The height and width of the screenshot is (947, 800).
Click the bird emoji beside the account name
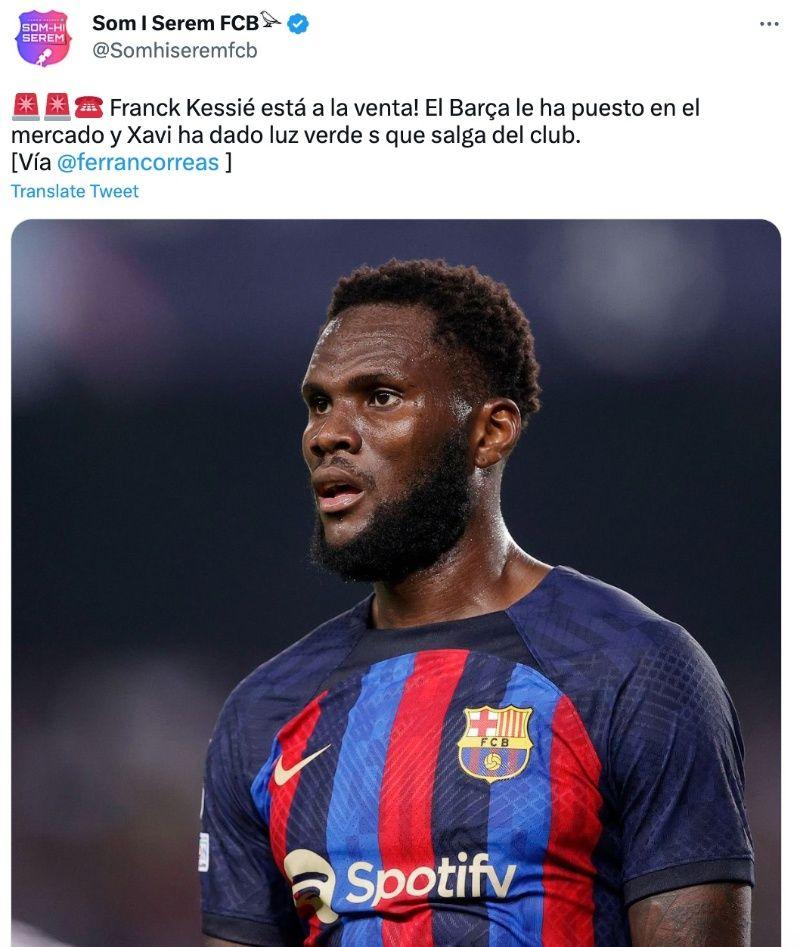pos(270,21)
